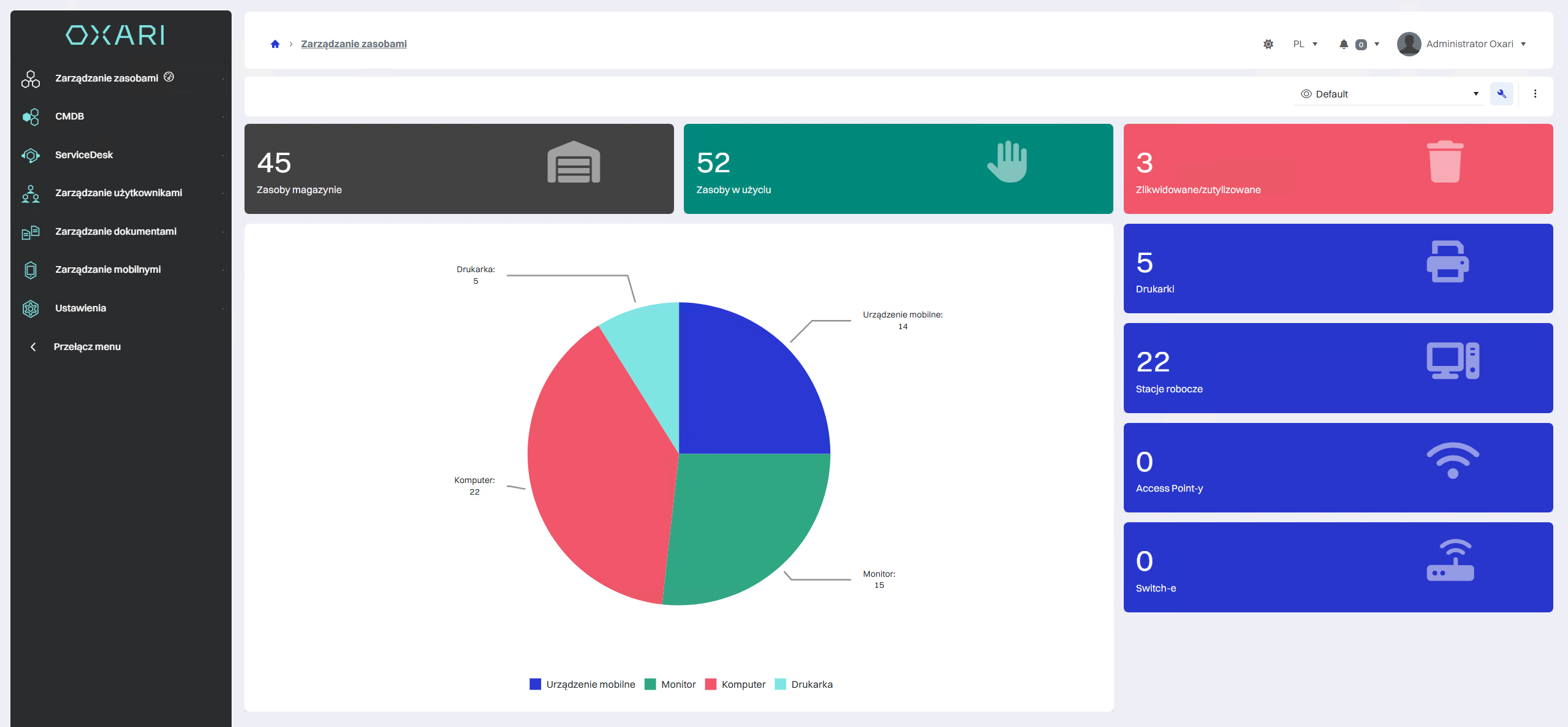Open the PL language dropdown

click(x=1305, y=44)
